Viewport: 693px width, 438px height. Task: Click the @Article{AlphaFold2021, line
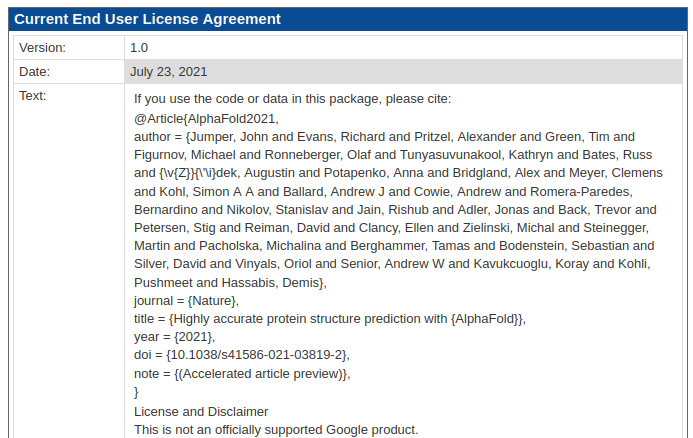click(x=206, y=118)
